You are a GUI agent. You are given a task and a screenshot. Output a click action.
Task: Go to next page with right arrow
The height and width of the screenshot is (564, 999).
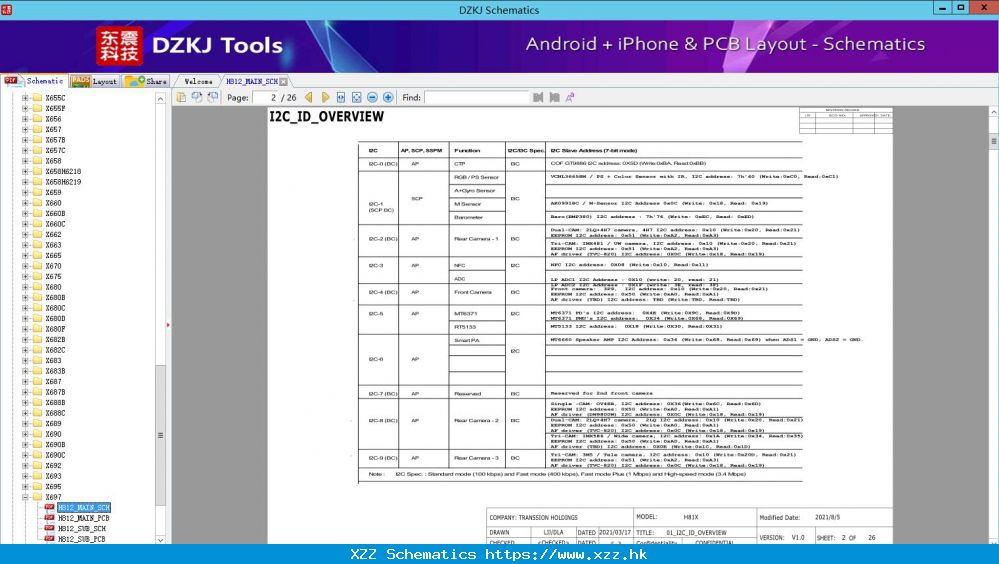325,98
